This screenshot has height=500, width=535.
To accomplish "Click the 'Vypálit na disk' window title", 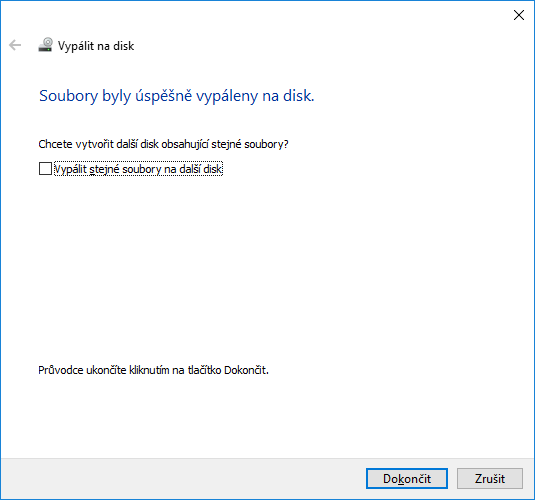I will 96,46.
